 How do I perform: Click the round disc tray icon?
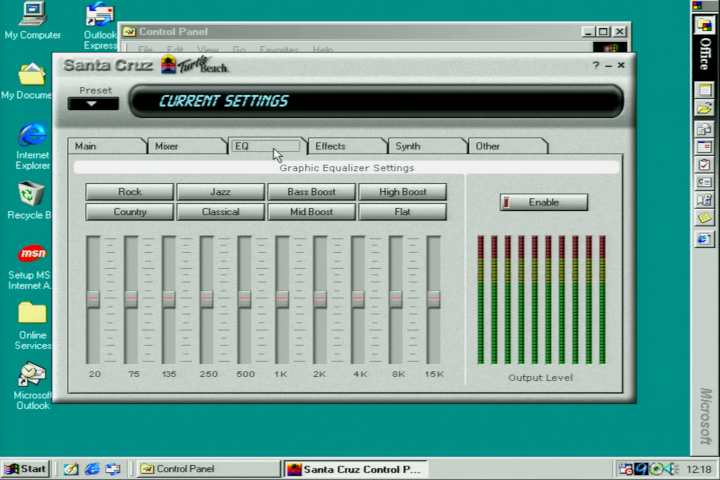point(656,469)
